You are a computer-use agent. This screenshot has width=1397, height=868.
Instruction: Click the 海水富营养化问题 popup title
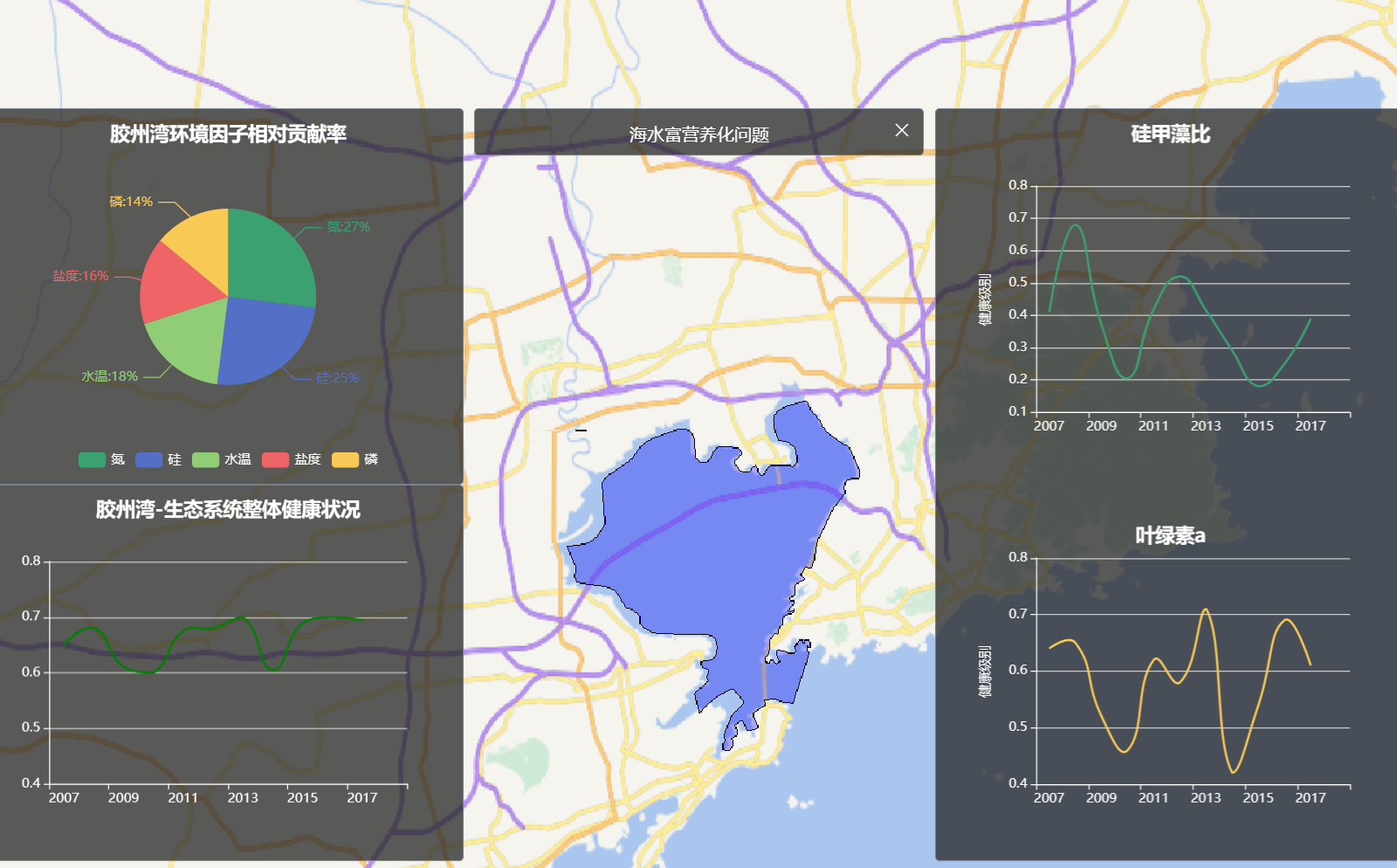(x=699, y=134)
